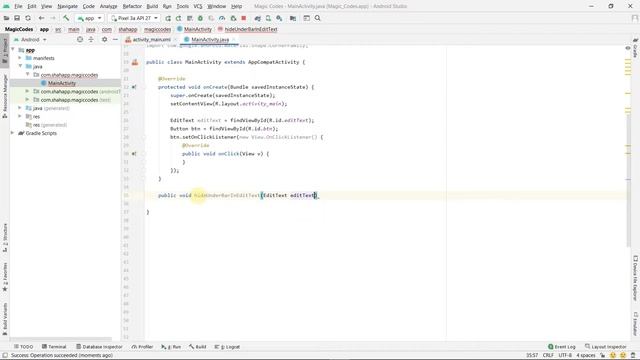Toggle the Favorites side panel

pos(5,278)
